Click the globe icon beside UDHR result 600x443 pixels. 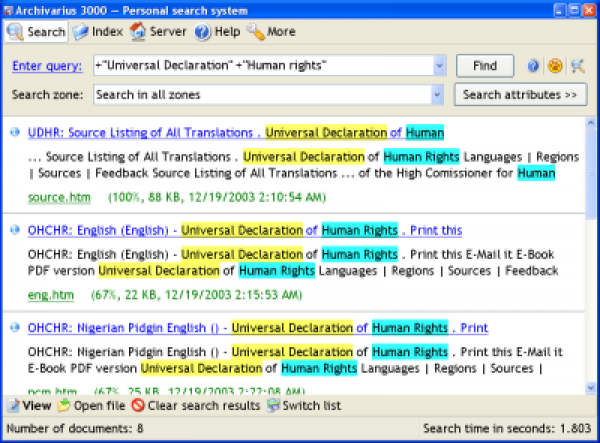15,132
